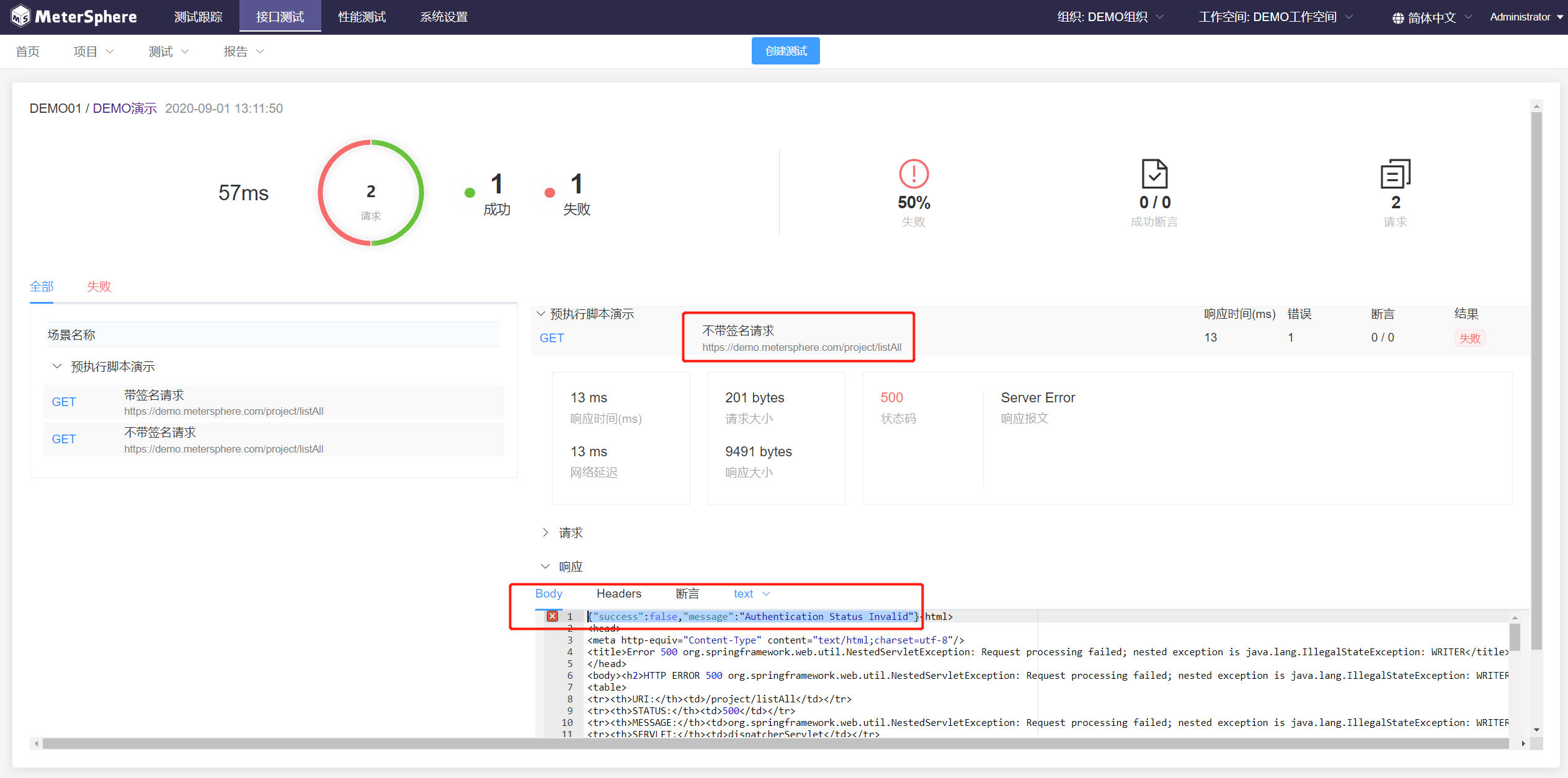Click the green success status dot
Viewport: 1568px width, 778px height.
click(470, 193)
